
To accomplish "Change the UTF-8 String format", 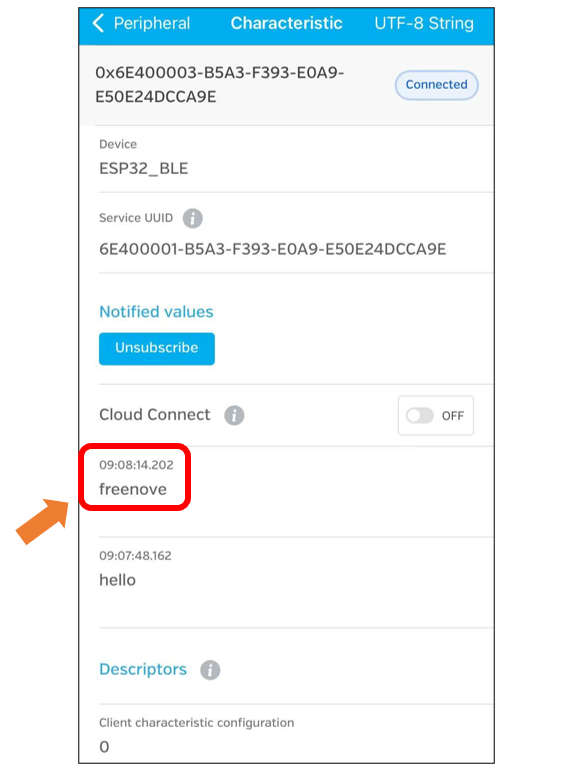I will click(x=424, y=23).
